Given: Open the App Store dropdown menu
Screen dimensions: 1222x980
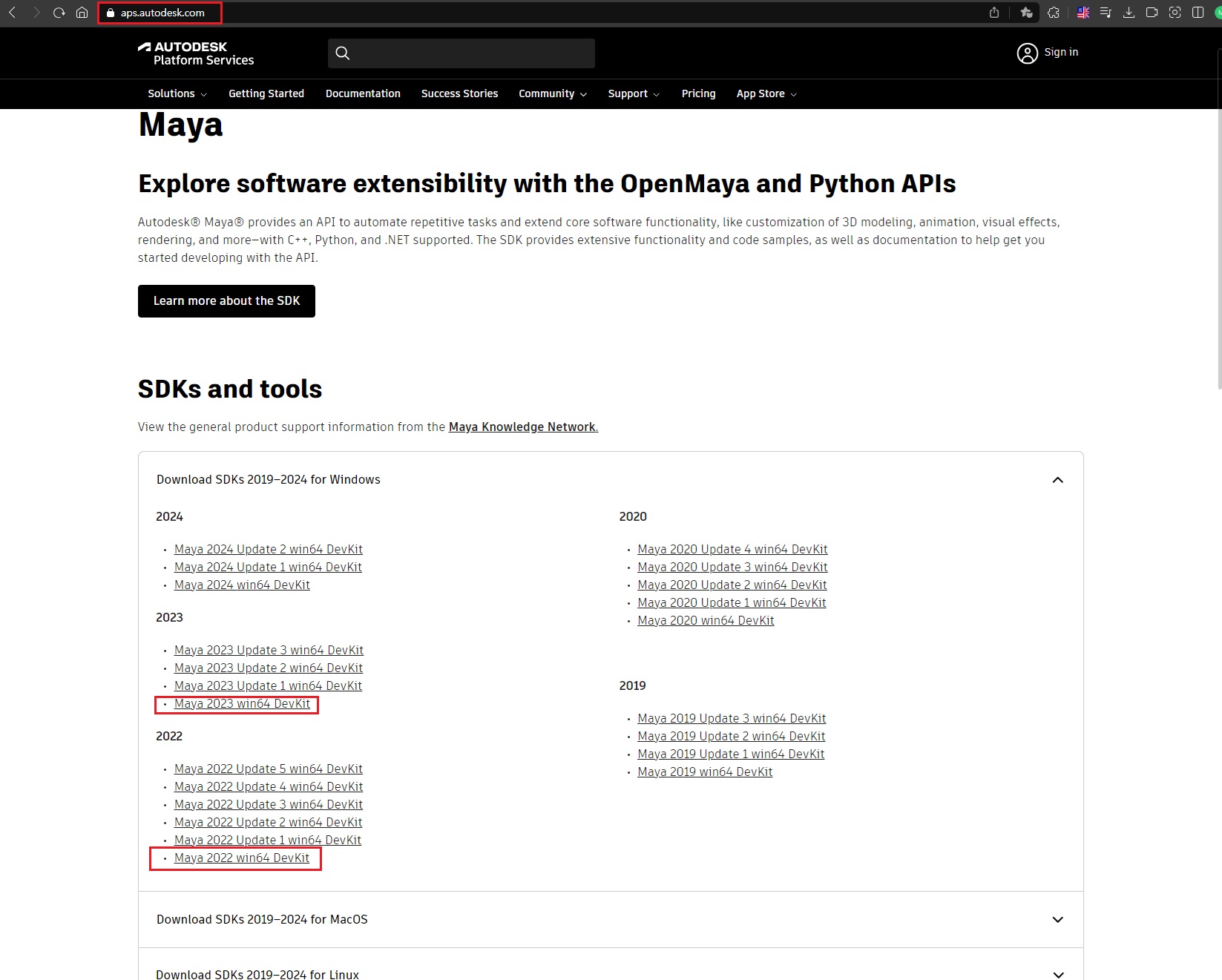Looking at the screenshot, I should (766, 93).
